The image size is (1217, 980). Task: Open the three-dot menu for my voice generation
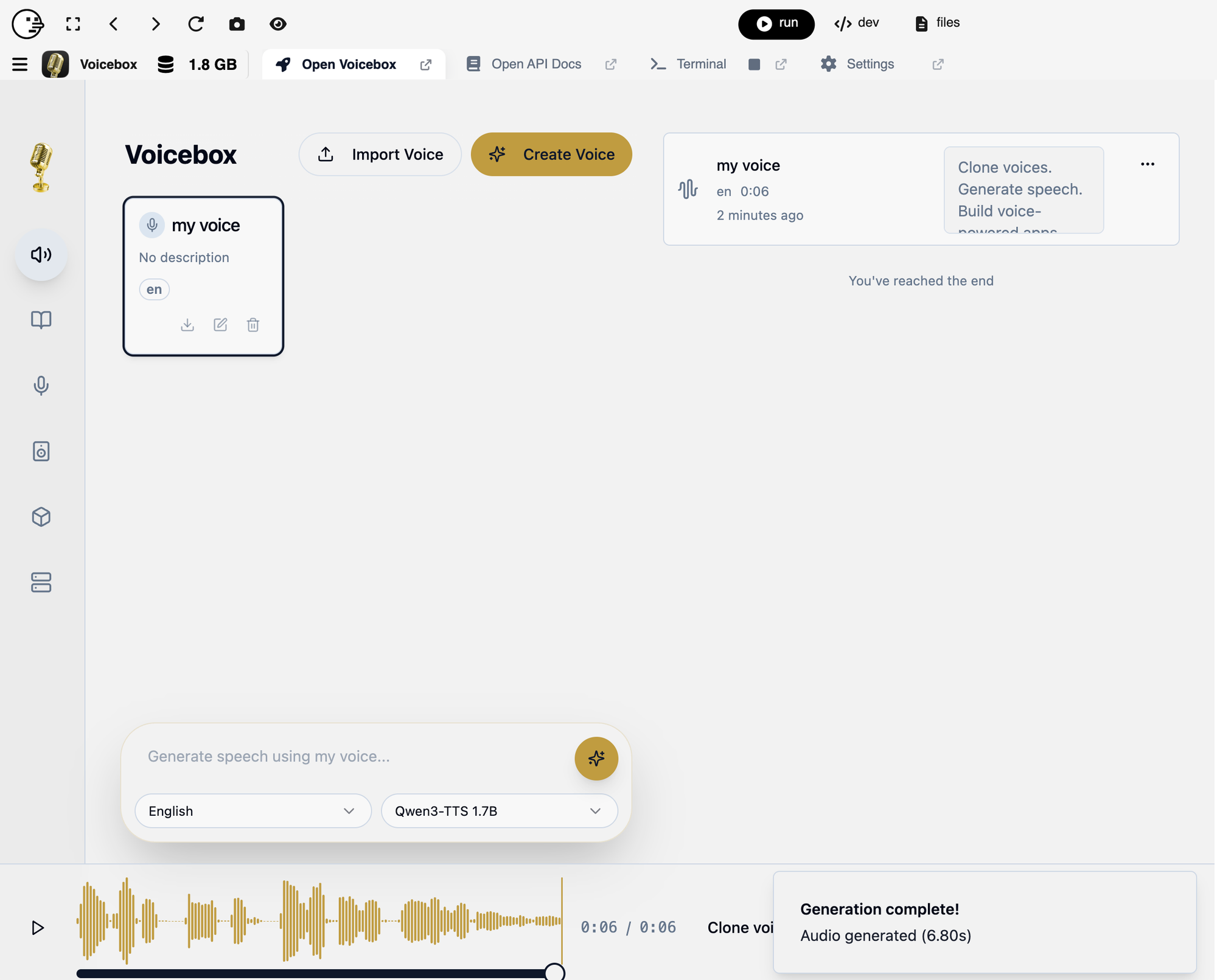point(1147,164)
